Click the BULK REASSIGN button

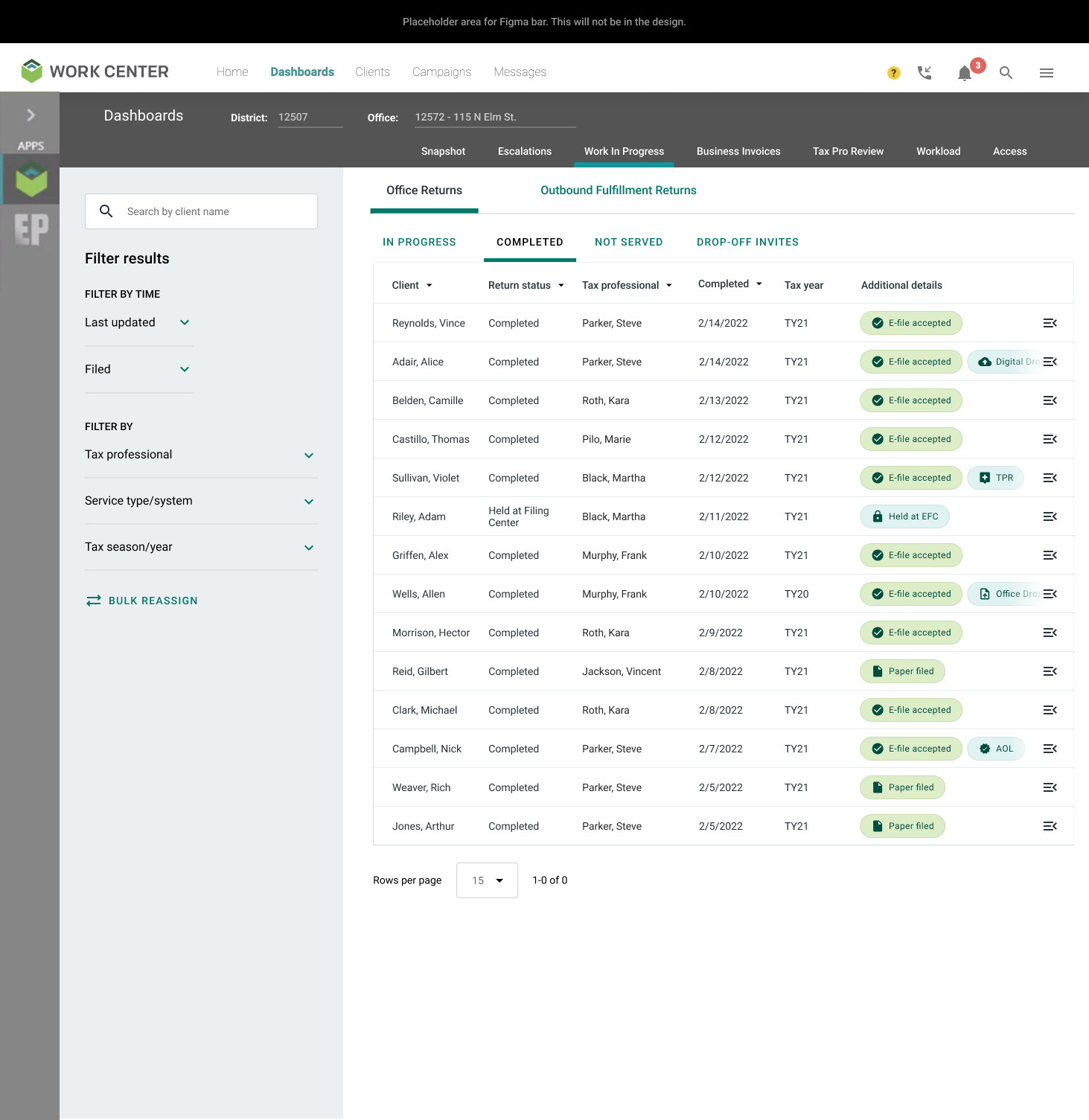pyautogui.click(x=142, y=601)
